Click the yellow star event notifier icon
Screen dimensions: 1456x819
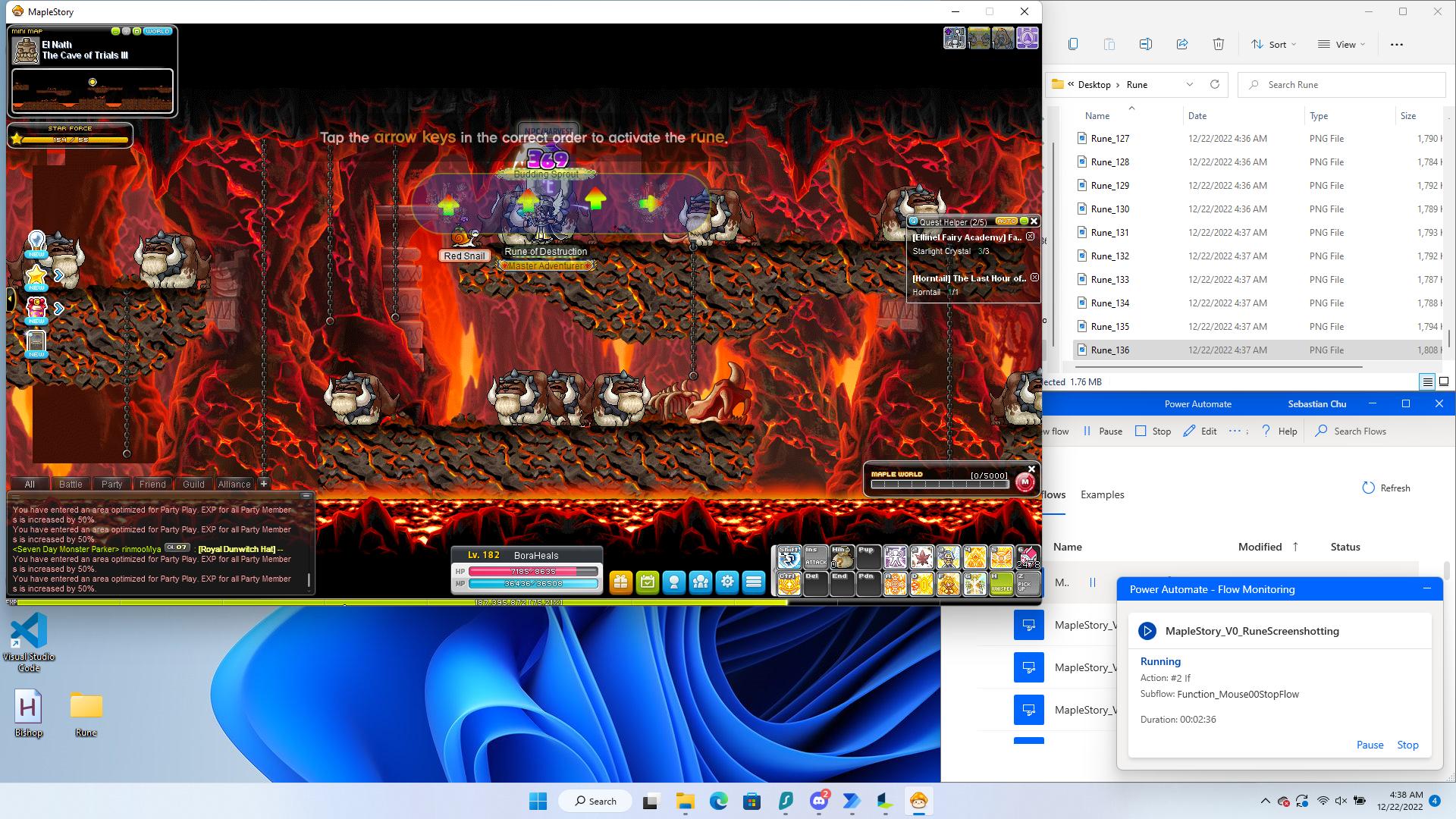tap(36, 276)
